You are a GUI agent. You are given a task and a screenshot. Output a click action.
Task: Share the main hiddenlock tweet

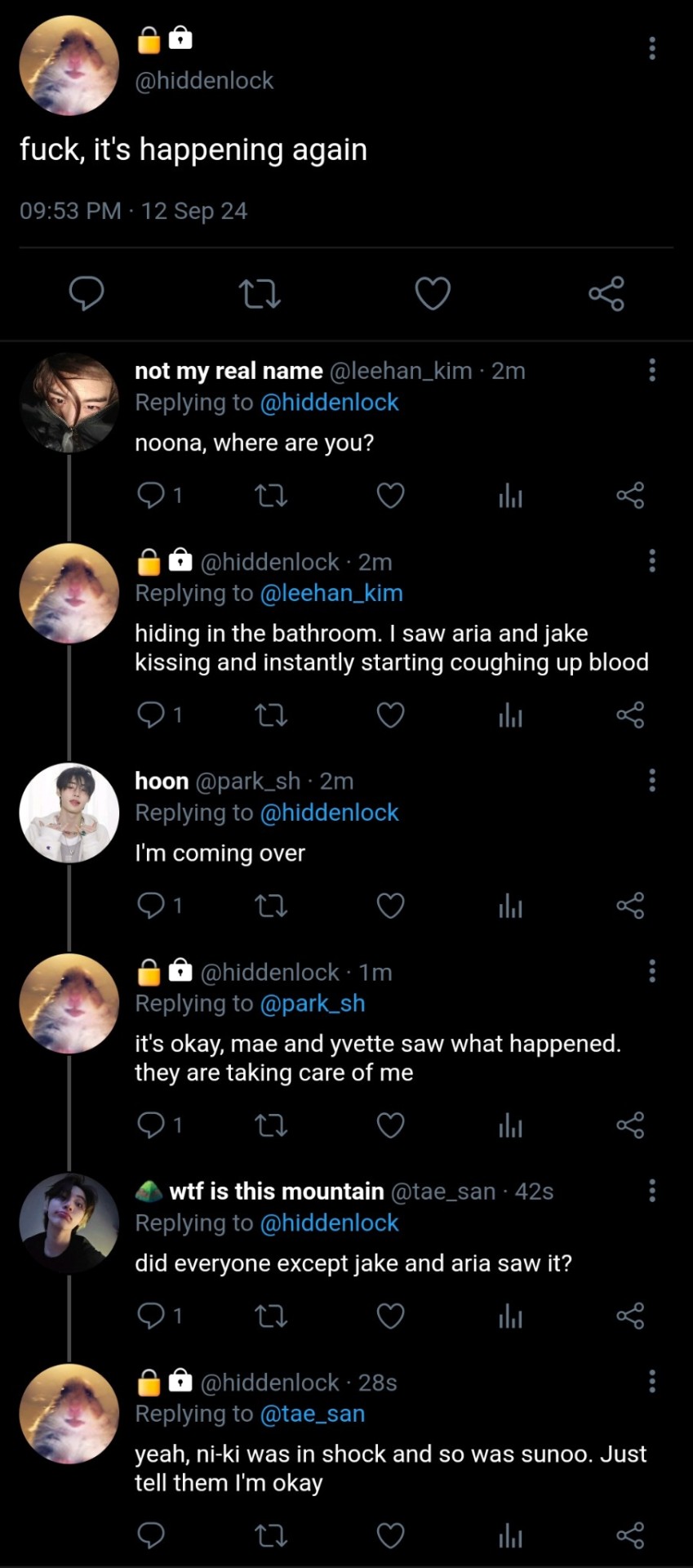[x=606, y=293]
